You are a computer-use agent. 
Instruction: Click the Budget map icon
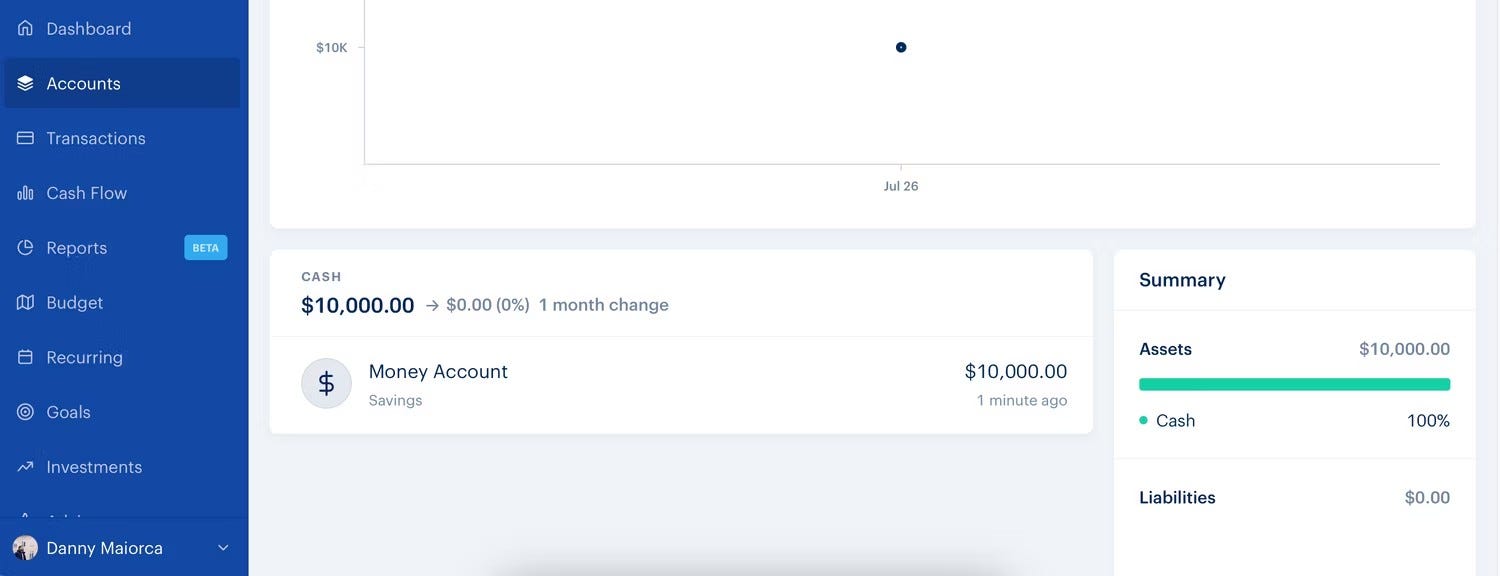click(25, 302)
